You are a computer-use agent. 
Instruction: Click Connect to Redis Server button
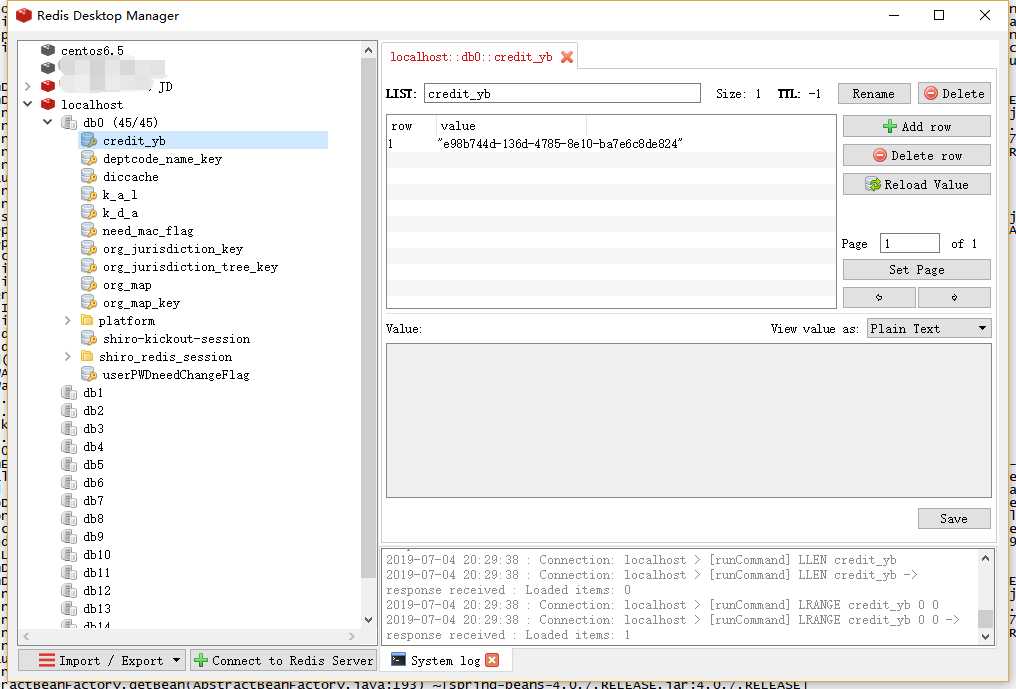pos(284,660)
